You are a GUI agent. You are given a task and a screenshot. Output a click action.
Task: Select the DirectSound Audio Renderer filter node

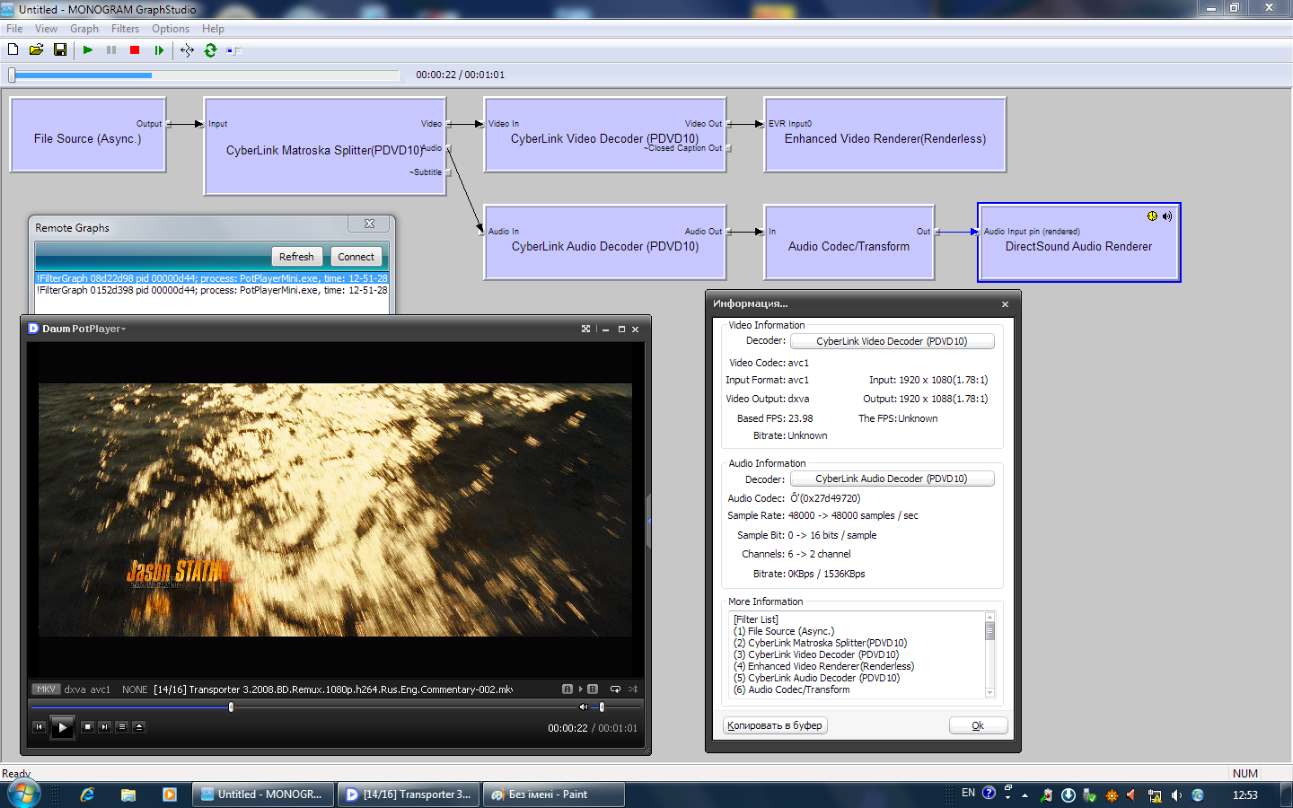[1079, 245]
